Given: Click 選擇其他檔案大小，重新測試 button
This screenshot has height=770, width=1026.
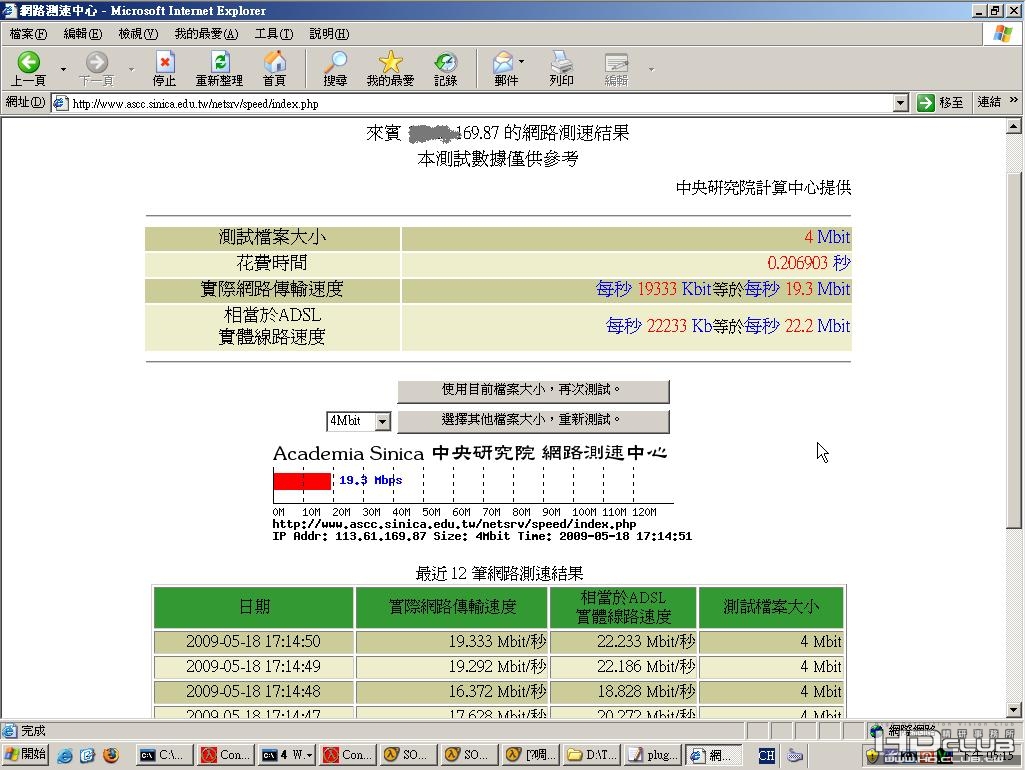Looking at the screenshot, I should point(533,421).
